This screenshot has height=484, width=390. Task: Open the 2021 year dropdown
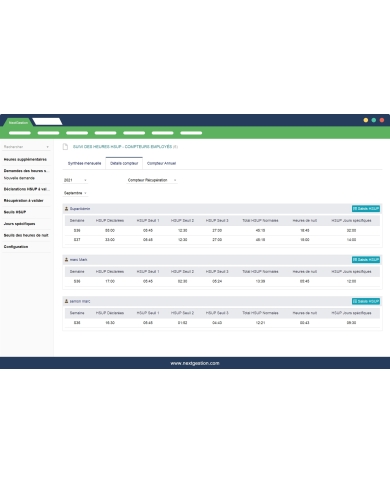75,180
